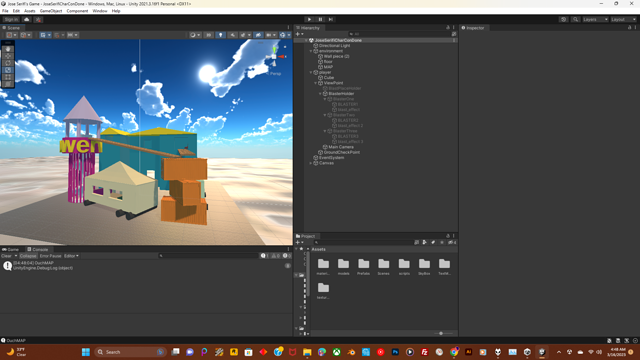Toggle scene audio mute button

click(x=232, y=35)
